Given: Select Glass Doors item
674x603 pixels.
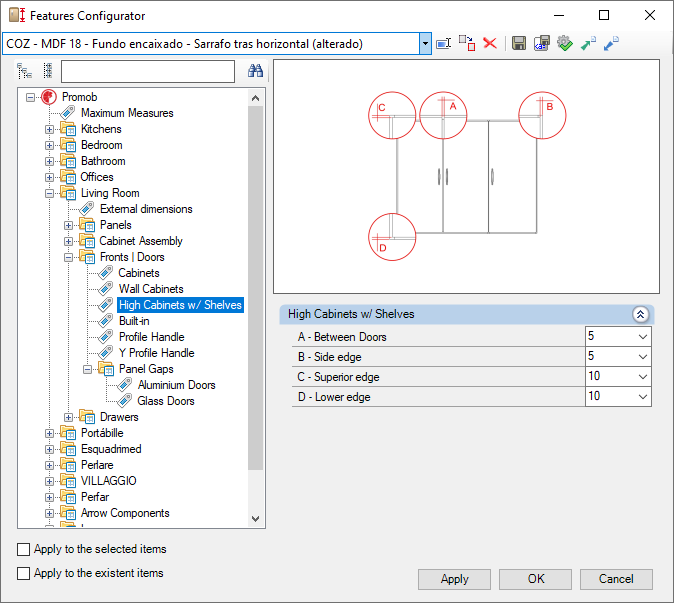Looking at the screenshot, I should click(166, 401).
